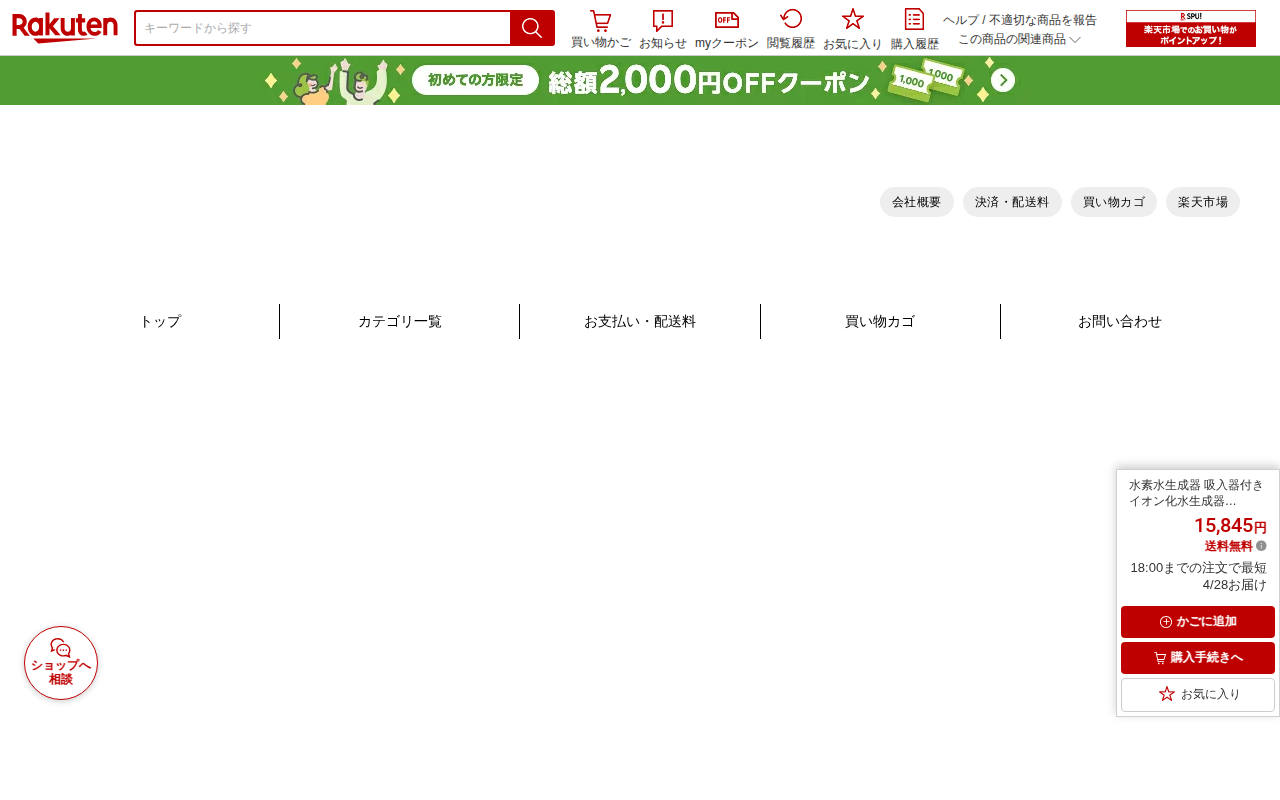Click the 決済・配送料 pill button

coord(1012,202)
